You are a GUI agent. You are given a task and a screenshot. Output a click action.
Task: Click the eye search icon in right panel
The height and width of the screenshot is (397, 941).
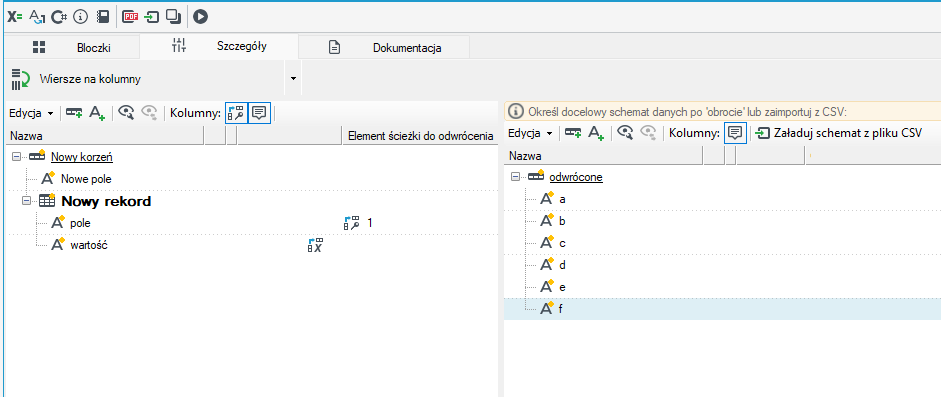(x=625, y=133)
